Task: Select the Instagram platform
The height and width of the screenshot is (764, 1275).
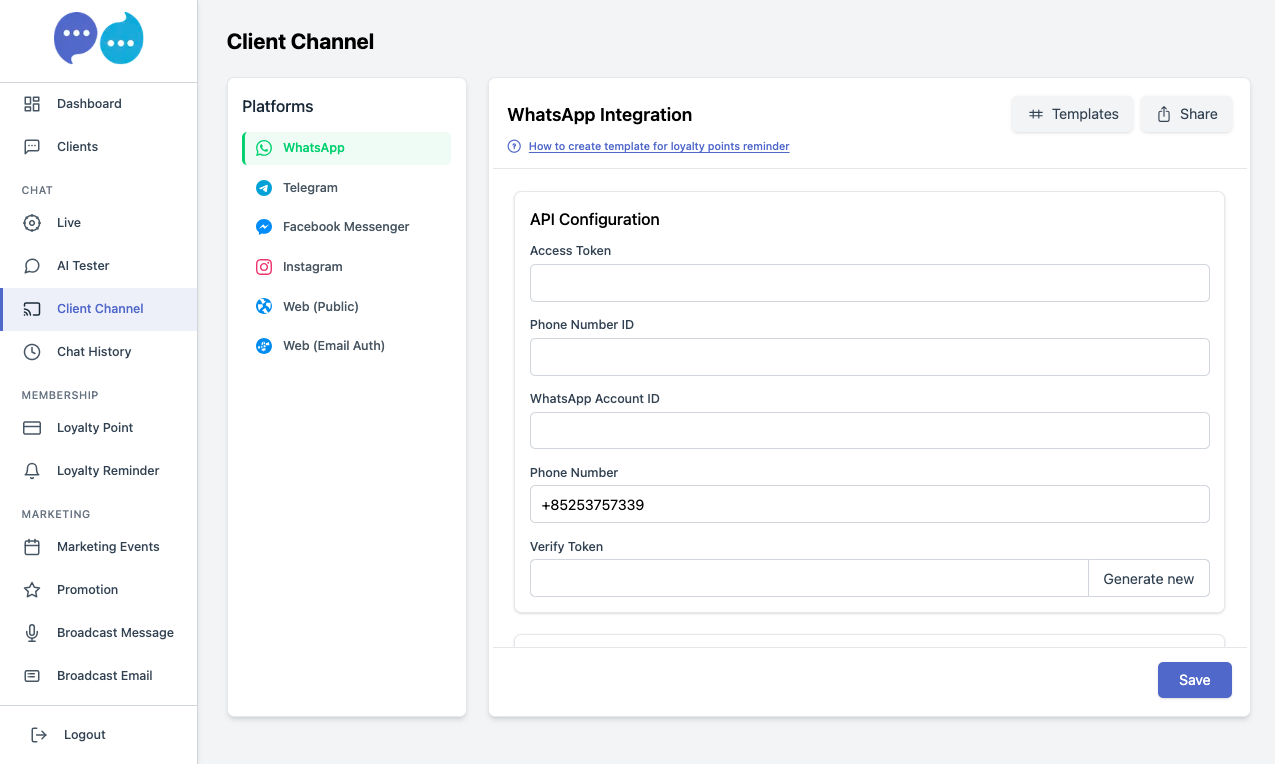Action: pos(346,267)
